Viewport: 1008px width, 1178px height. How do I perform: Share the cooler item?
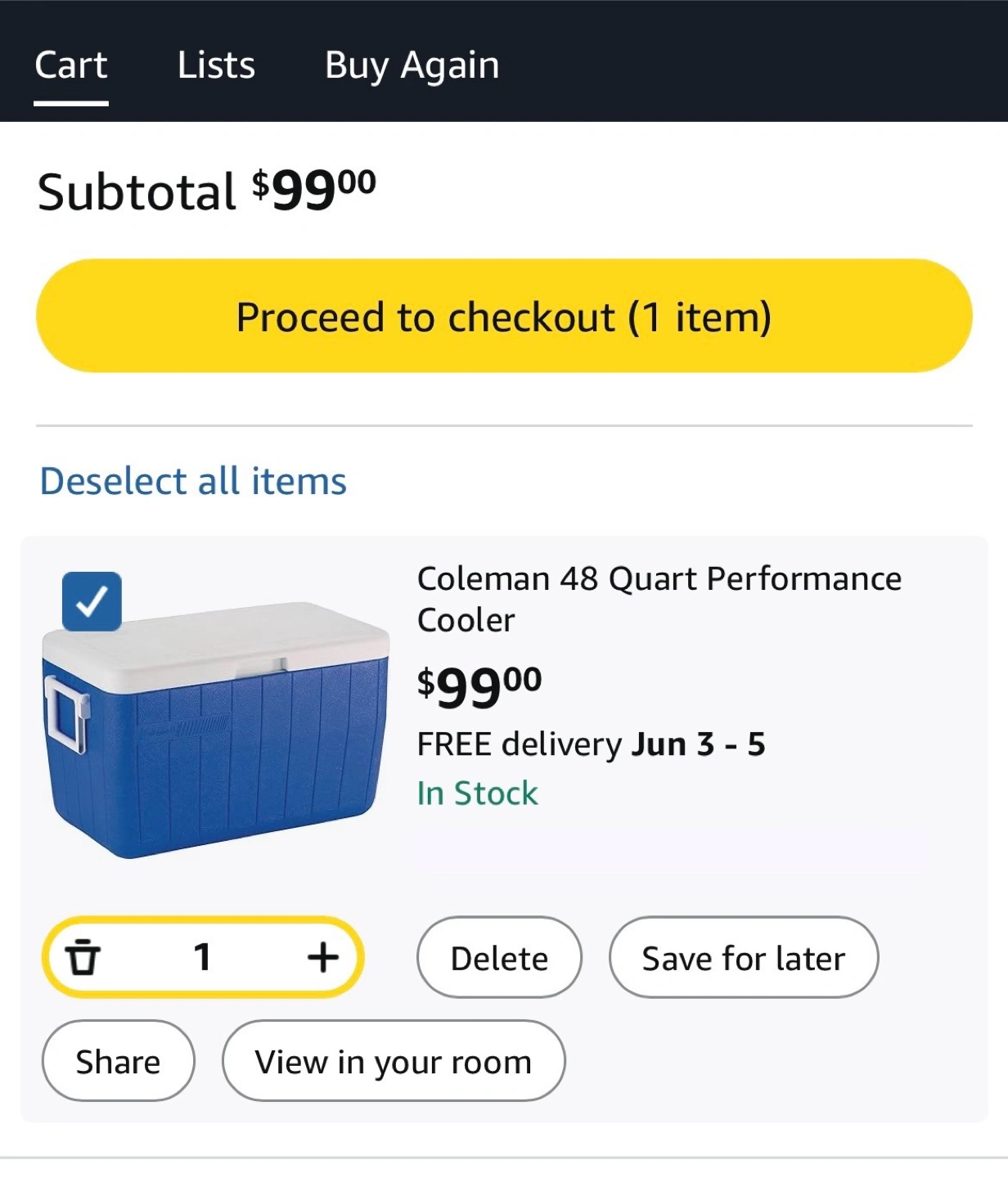pyautogui.click(x=118, y=1061)
